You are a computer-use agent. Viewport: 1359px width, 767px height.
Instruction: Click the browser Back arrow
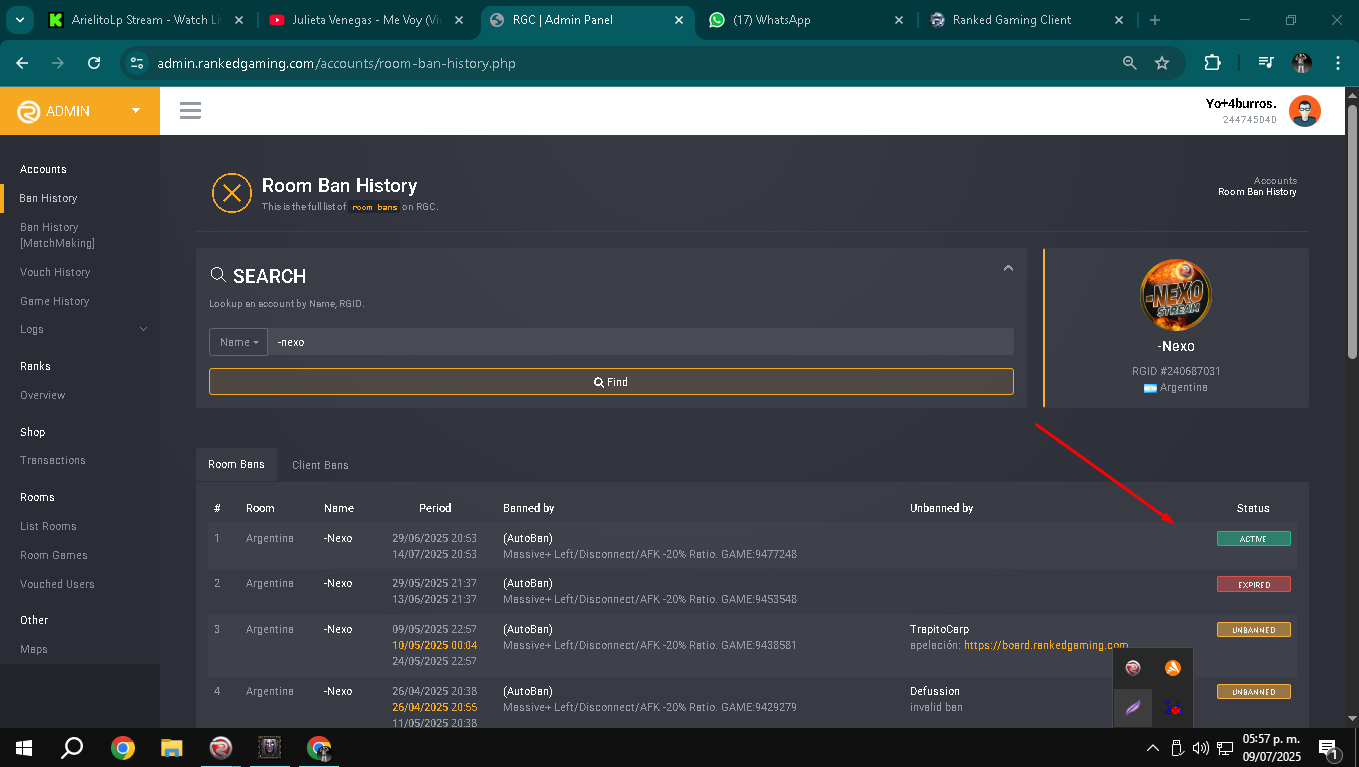point(22,63)
